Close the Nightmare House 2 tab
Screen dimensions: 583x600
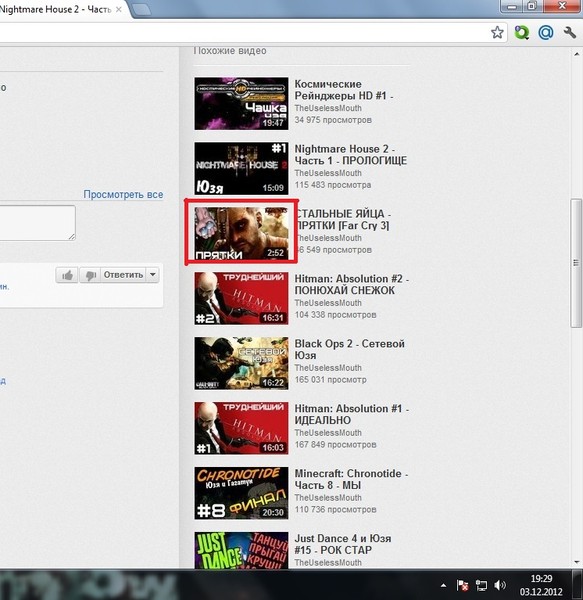[x=119, y=10]
